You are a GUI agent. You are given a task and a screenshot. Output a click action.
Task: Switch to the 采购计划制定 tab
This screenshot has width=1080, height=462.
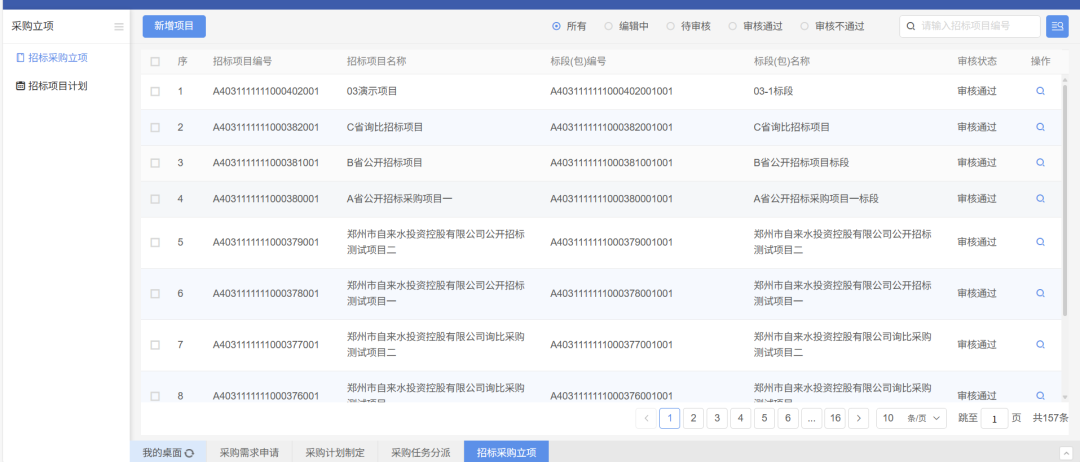click(x=335, y=453)
